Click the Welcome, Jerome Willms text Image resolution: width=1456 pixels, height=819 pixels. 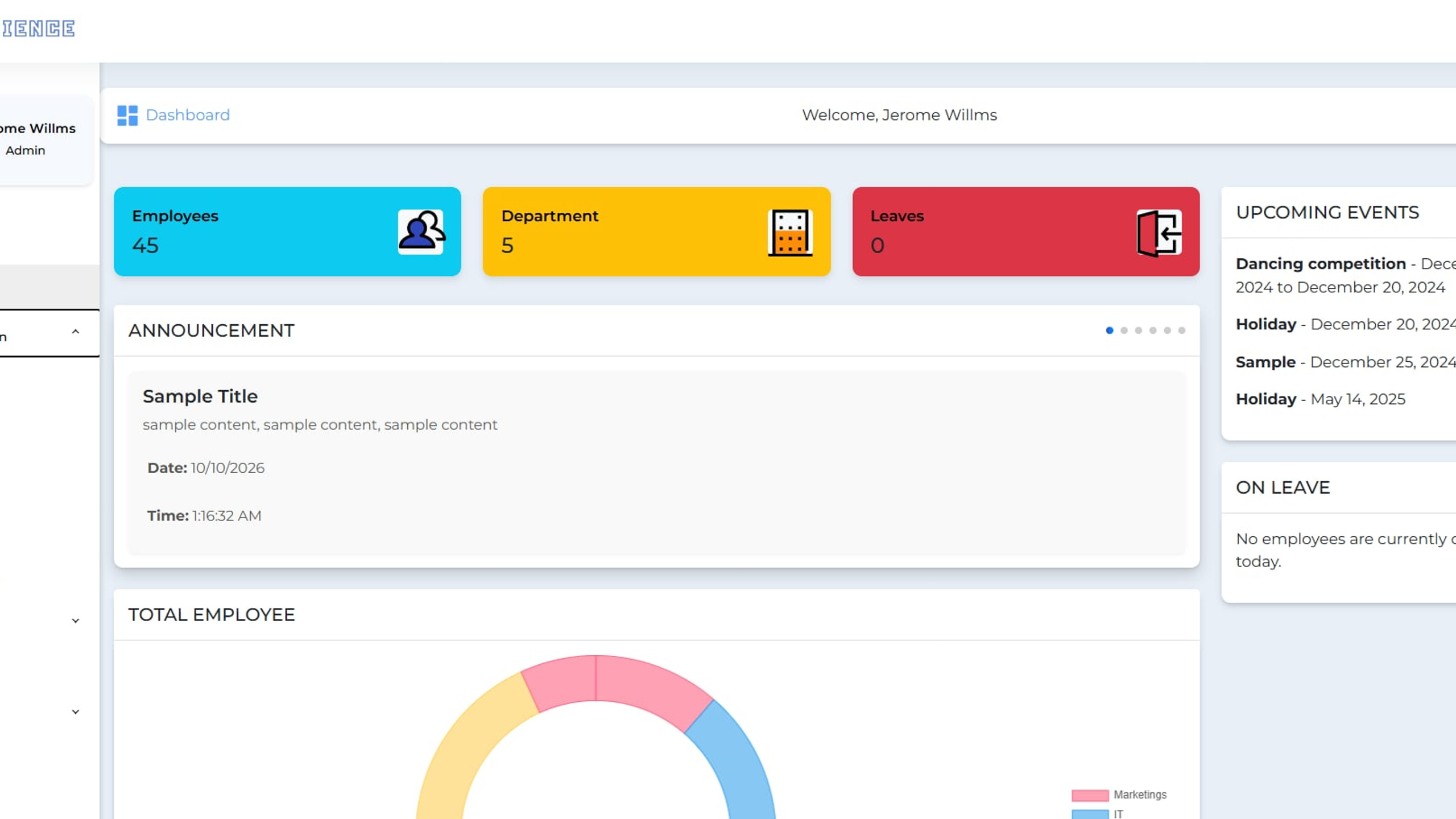pyautogui.click(x=899, y=115)
